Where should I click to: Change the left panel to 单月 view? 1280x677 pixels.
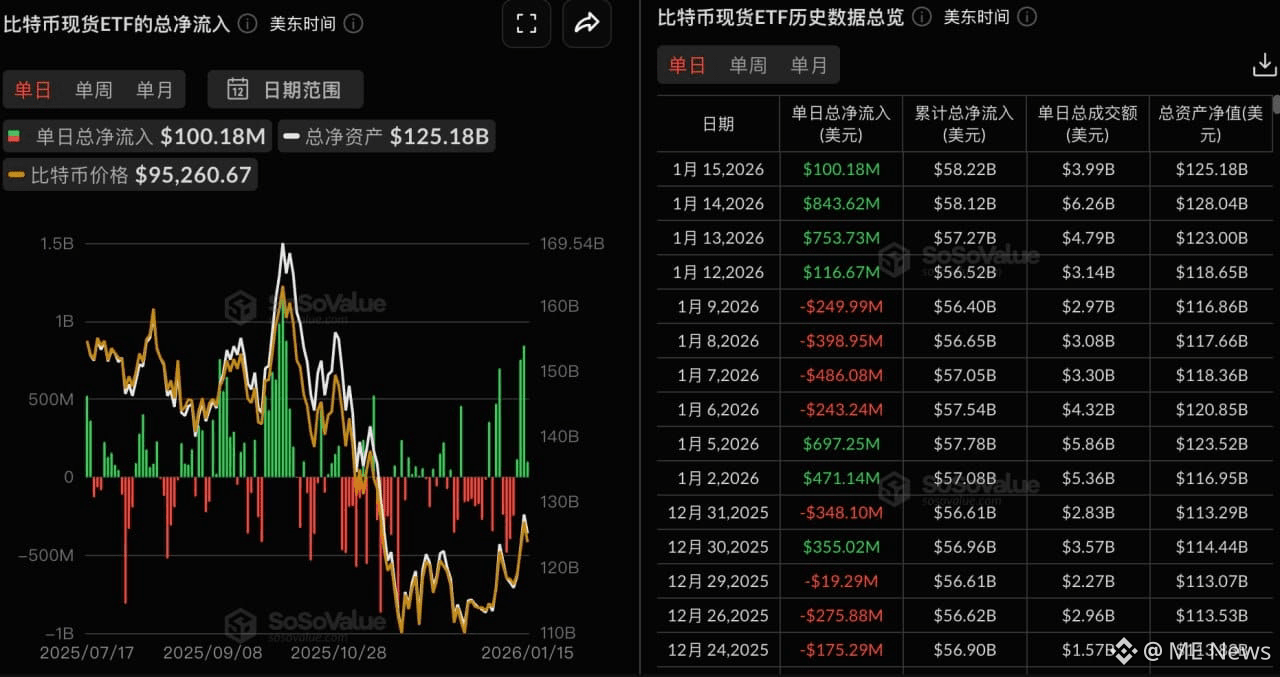coord(156,88)
